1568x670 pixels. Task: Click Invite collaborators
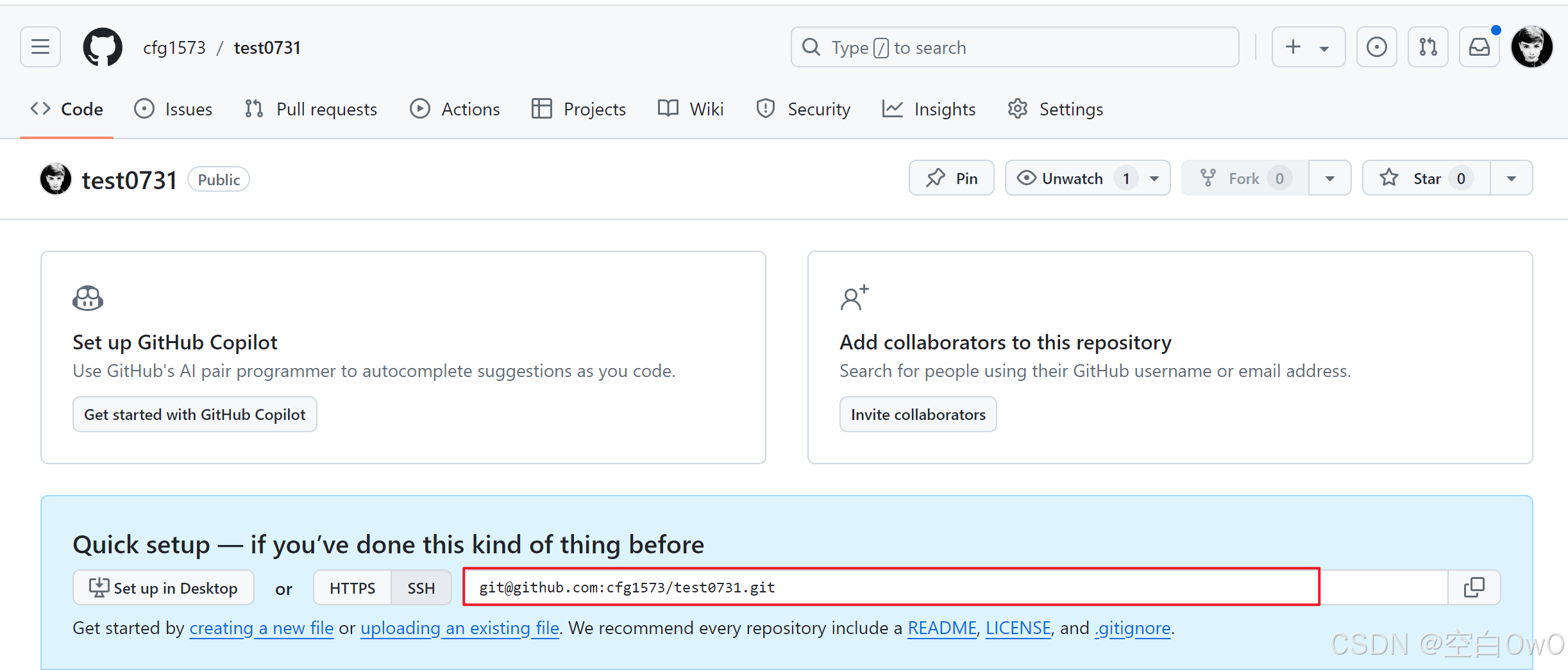(x=918, y=414)
